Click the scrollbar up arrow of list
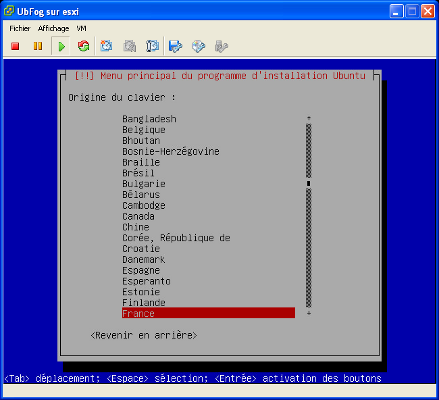The width and height of the screenshot is (439, 400). (309, 118)
